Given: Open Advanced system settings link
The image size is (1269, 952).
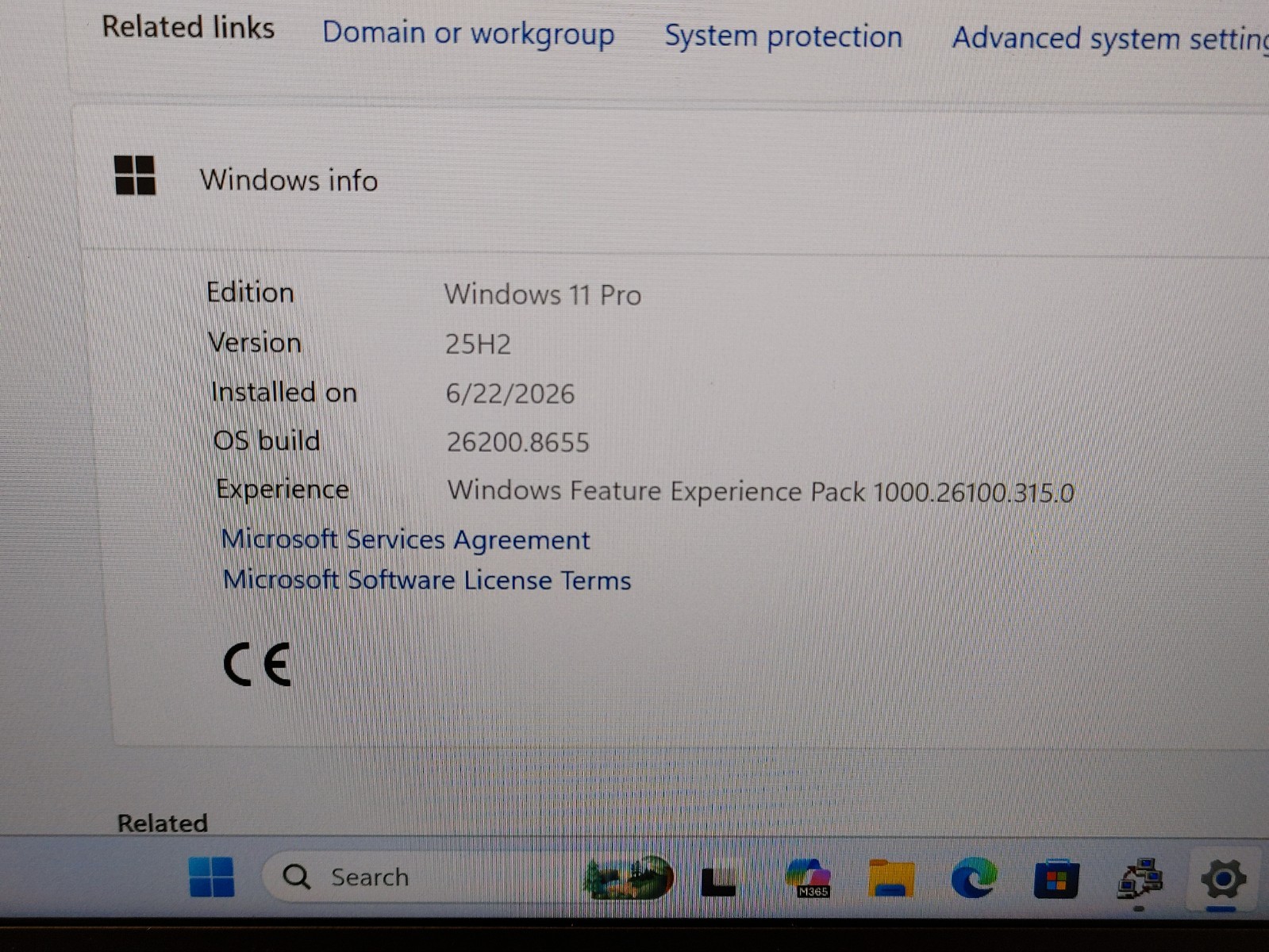Looking at the screenshot, I should point(1110,39).
